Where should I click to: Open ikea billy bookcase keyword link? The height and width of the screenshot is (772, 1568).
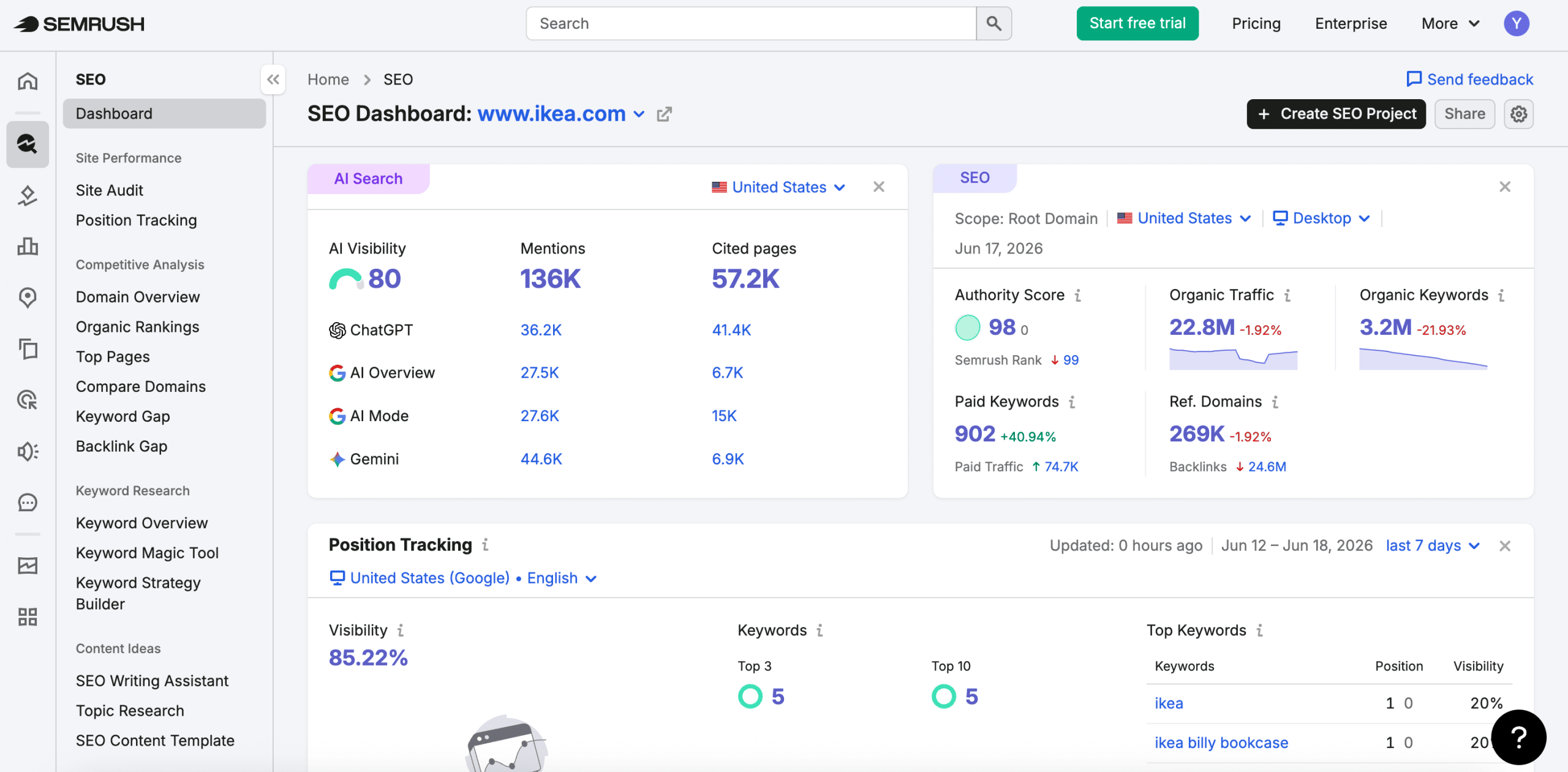(x=1221, y=743)
